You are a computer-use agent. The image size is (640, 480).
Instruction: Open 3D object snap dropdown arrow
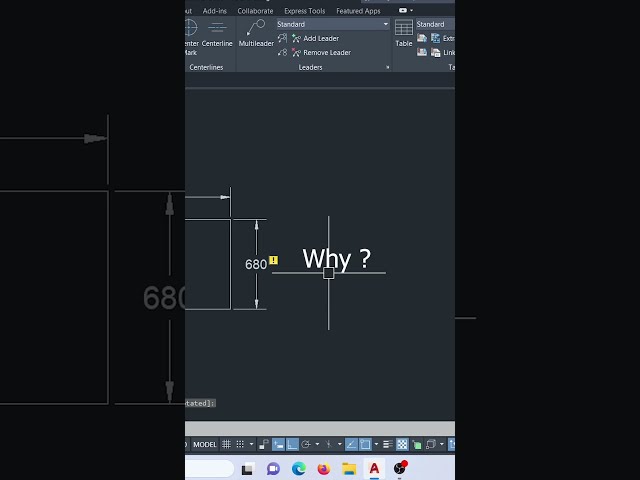pyautogui.click(x=442, y=444)
